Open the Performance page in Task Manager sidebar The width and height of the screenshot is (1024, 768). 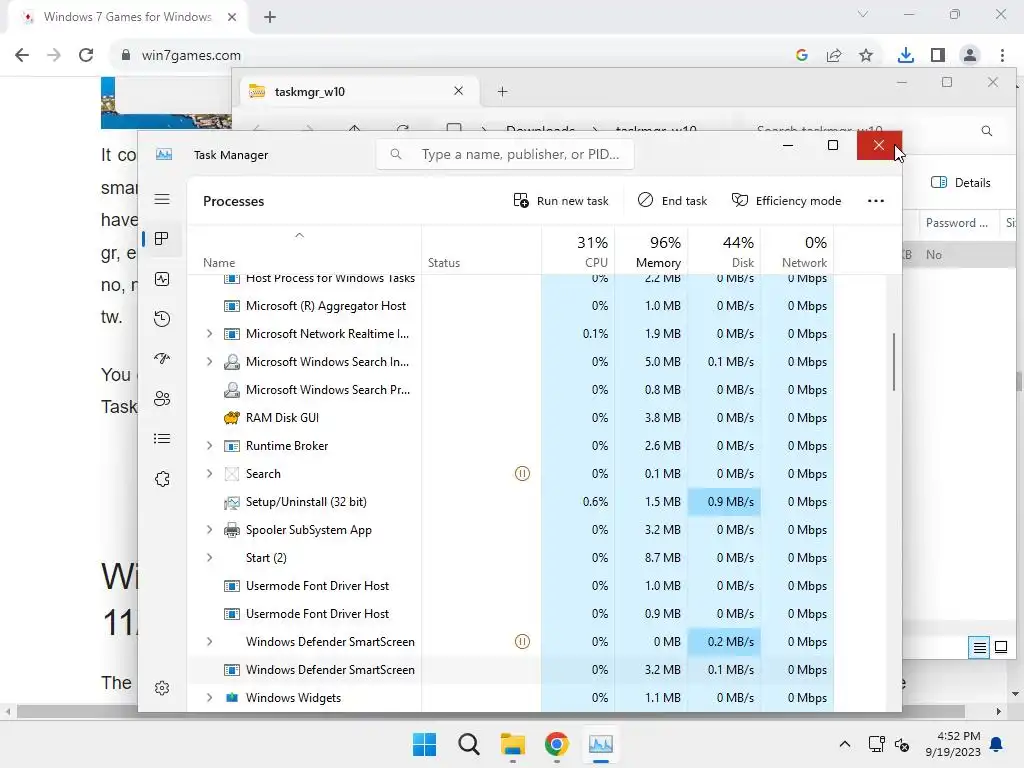pyautogui.click(x=162, y=280)
